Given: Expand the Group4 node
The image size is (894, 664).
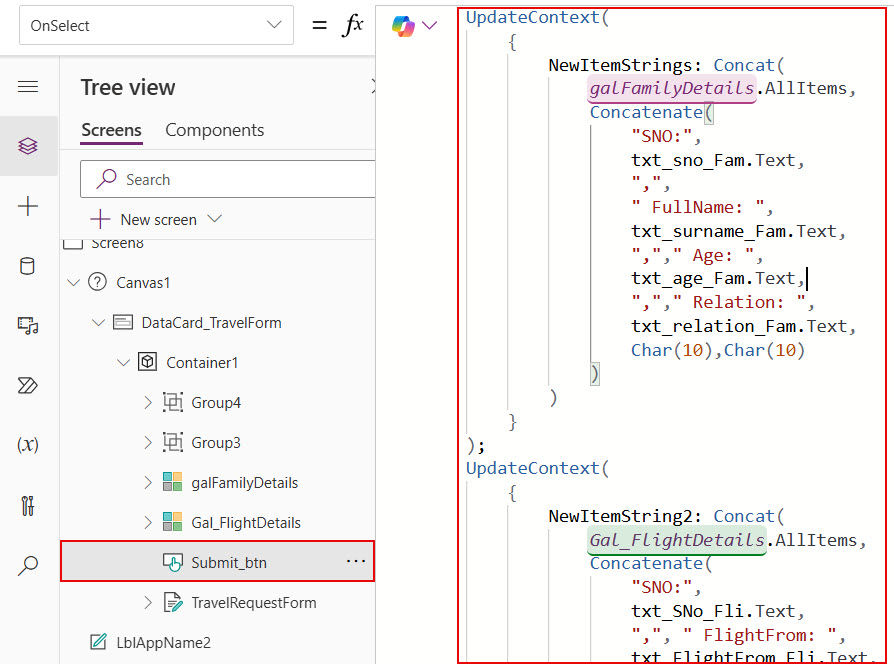Looking at the screenshot, I should [x=148, y=402].
